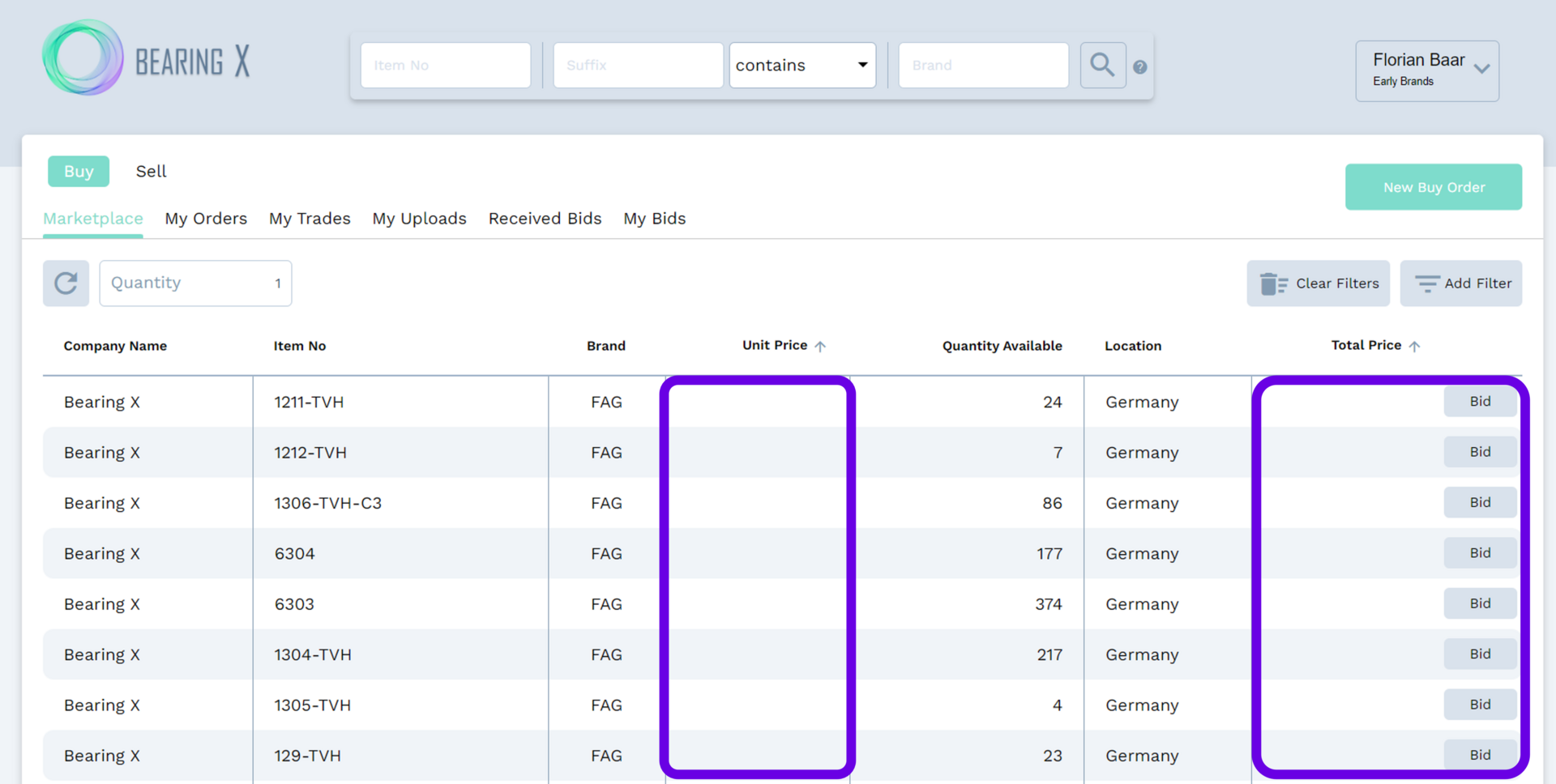1556x784 pixels.
Task: Select the Buy toggle
Action: coord(79,171)
